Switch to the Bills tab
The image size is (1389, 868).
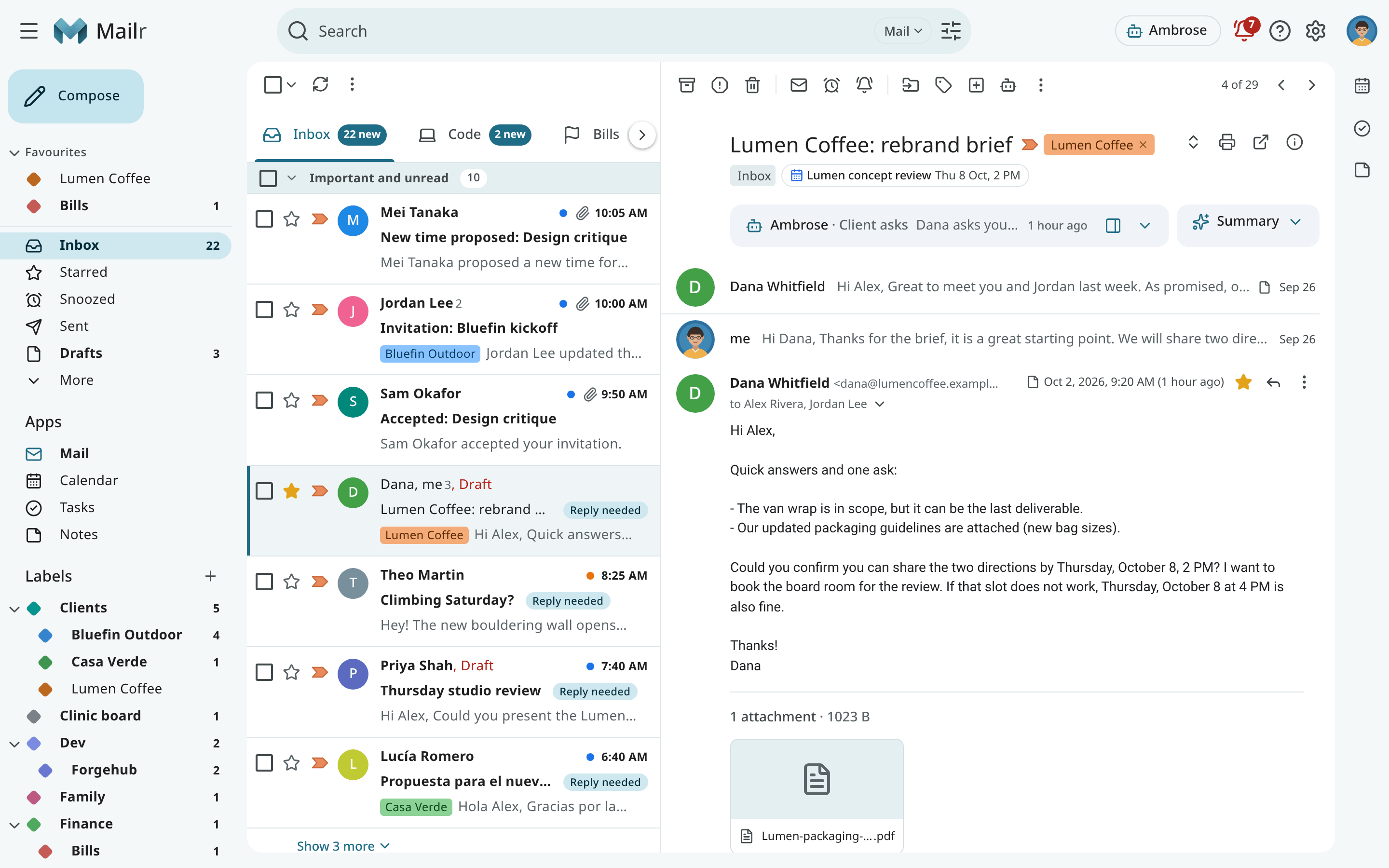tap(592, 135)
